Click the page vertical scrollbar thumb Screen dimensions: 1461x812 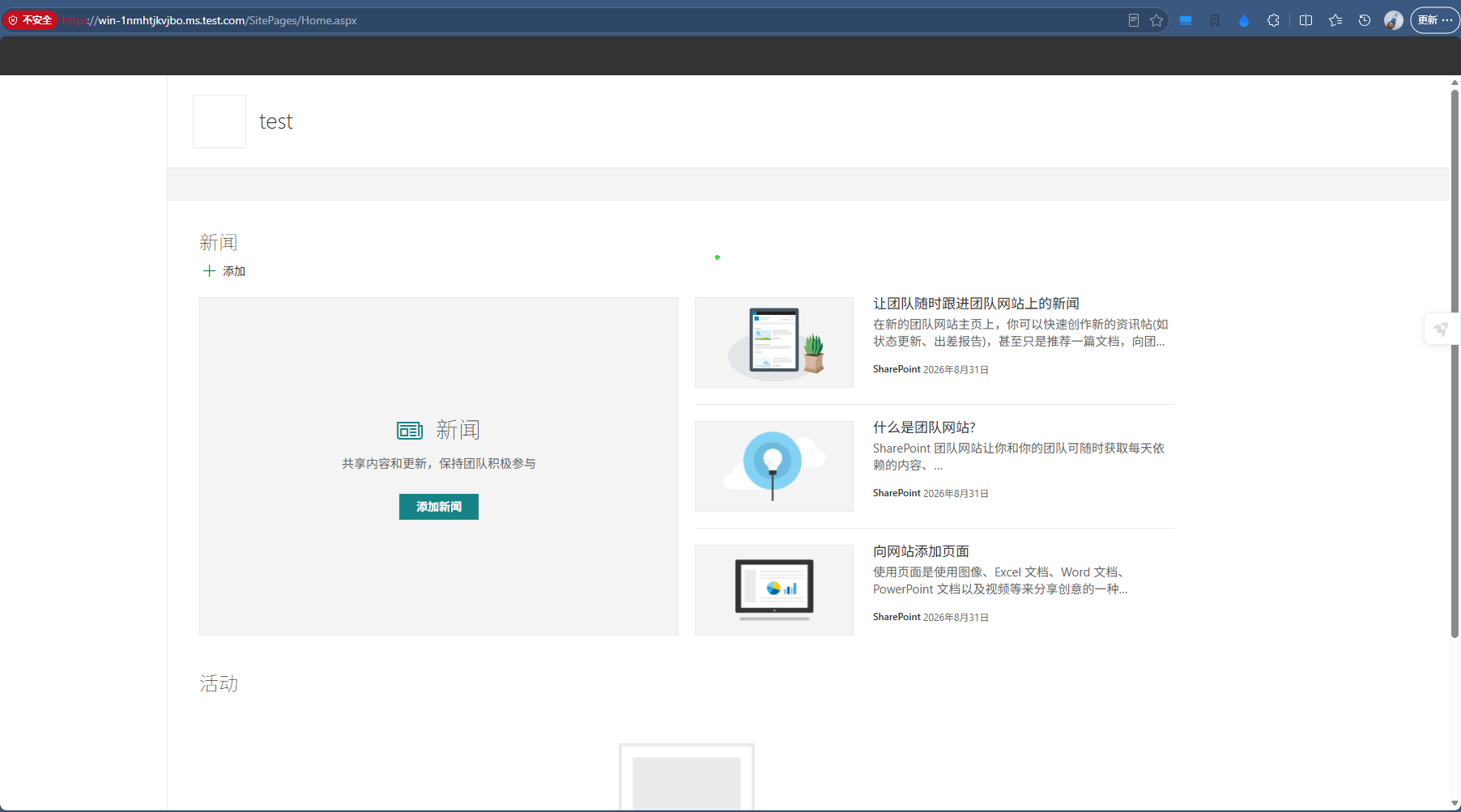pos(1455,363)
